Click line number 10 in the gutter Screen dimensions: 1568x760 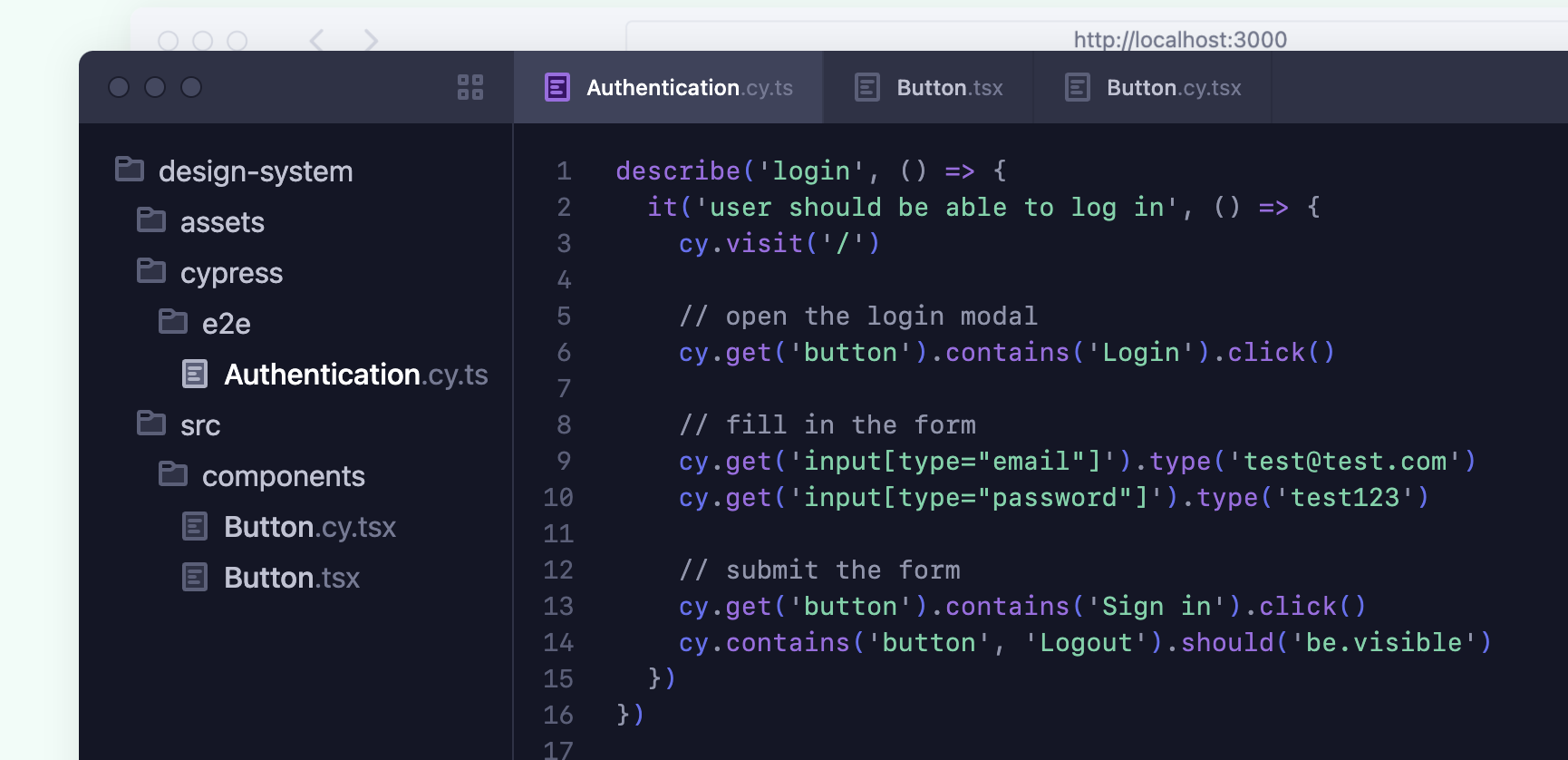coord(558,497)
